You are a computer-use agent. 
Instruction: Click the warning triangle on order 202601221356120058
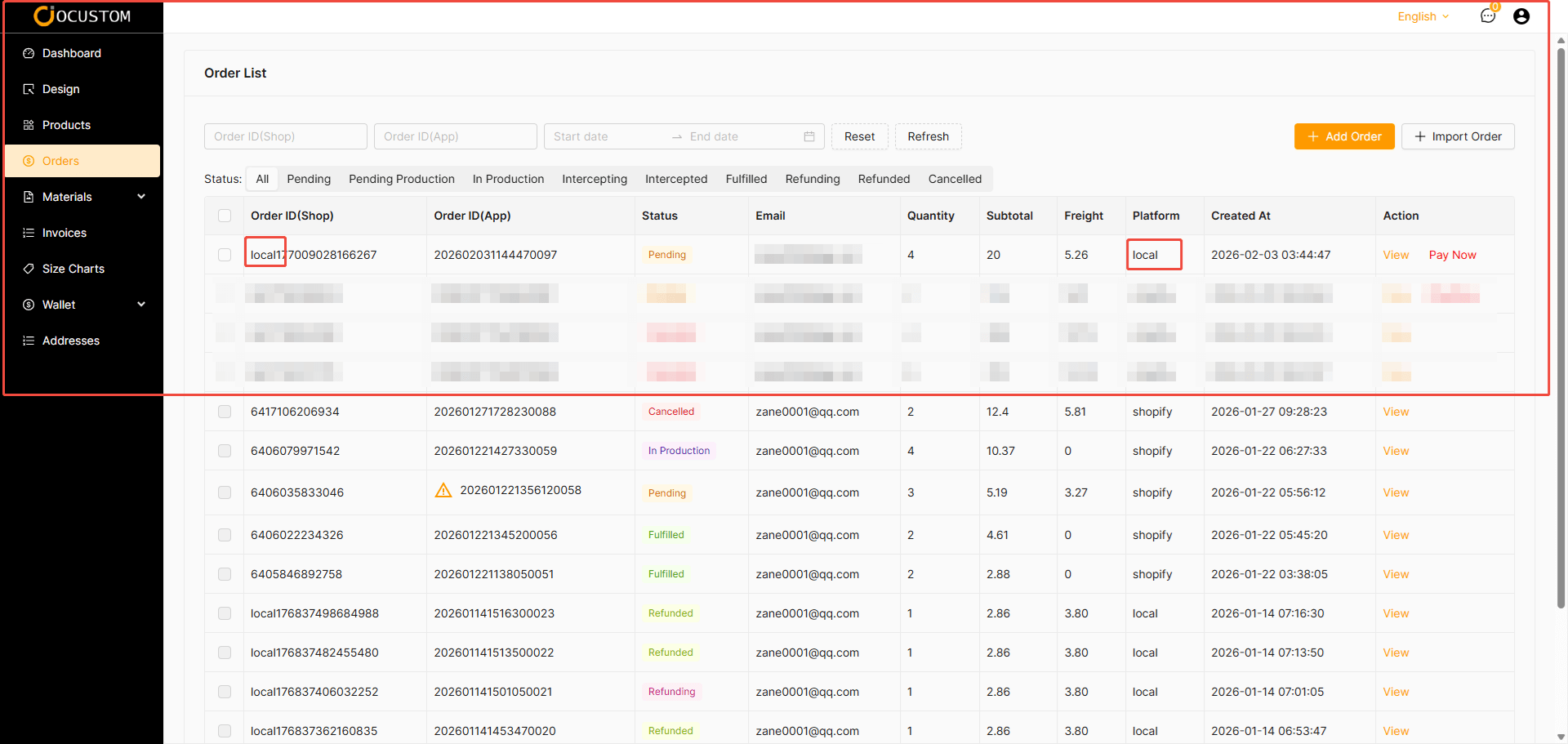click(x=443, y=490)
